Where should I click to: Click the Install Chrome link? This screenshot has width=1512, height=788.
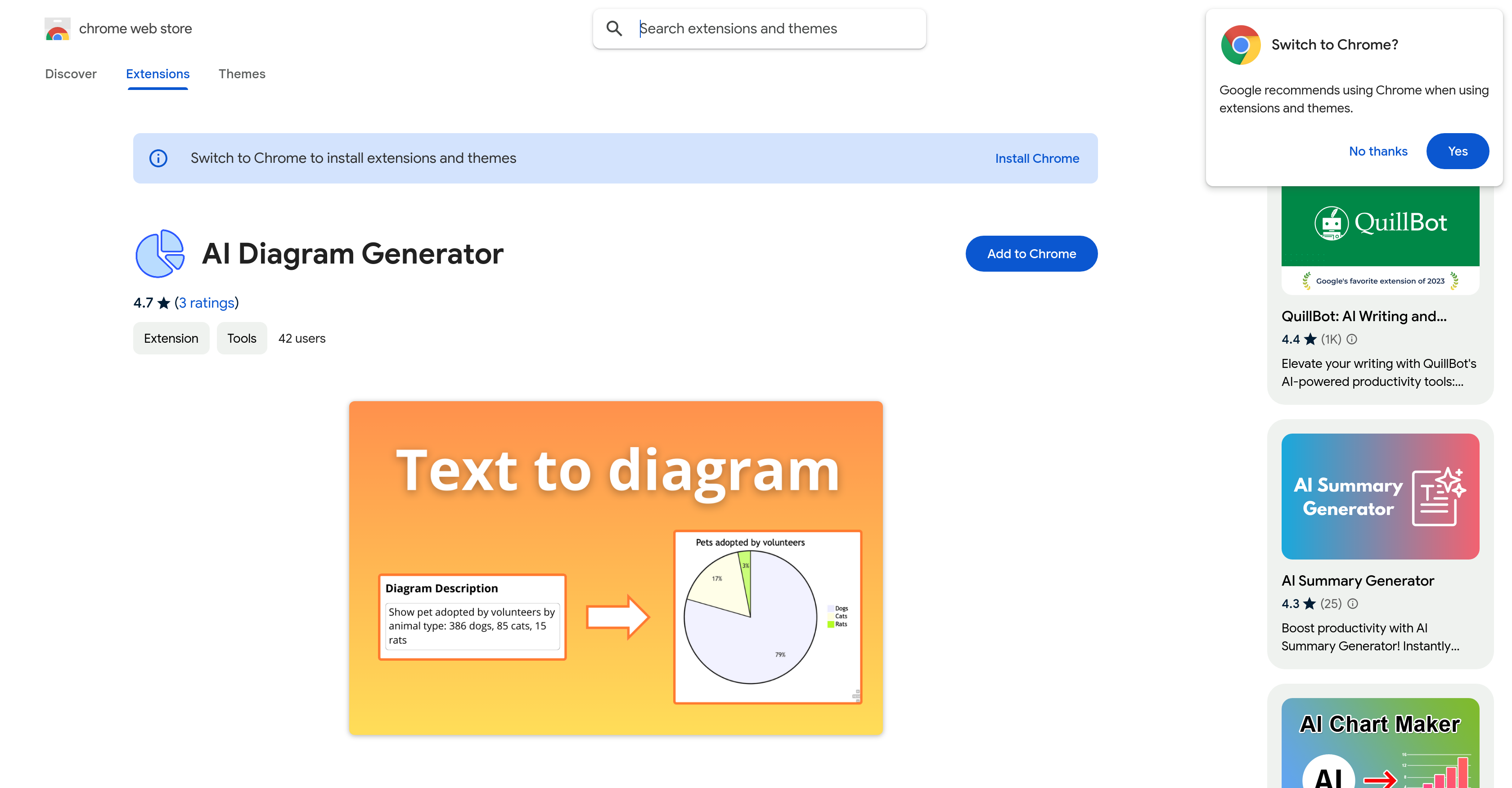click(1036, 158)
